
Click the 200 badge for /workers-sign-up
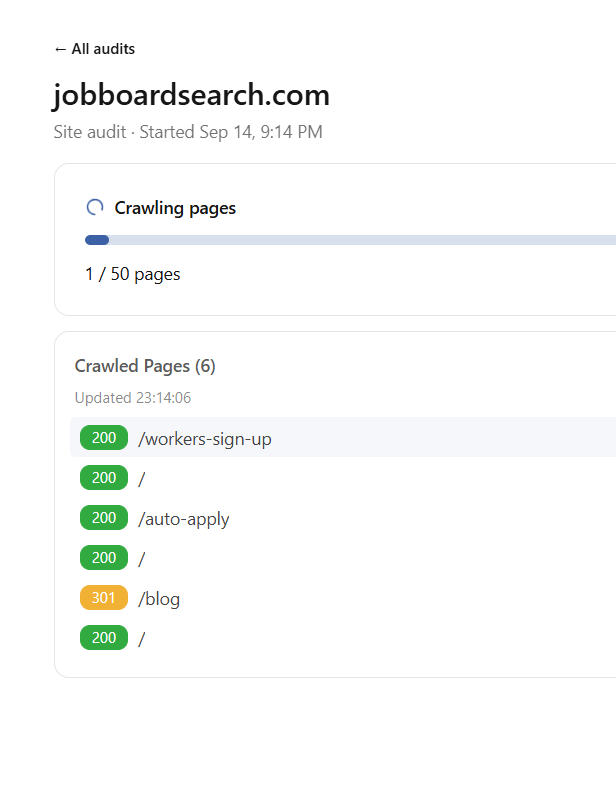click(x=104, y=437)
